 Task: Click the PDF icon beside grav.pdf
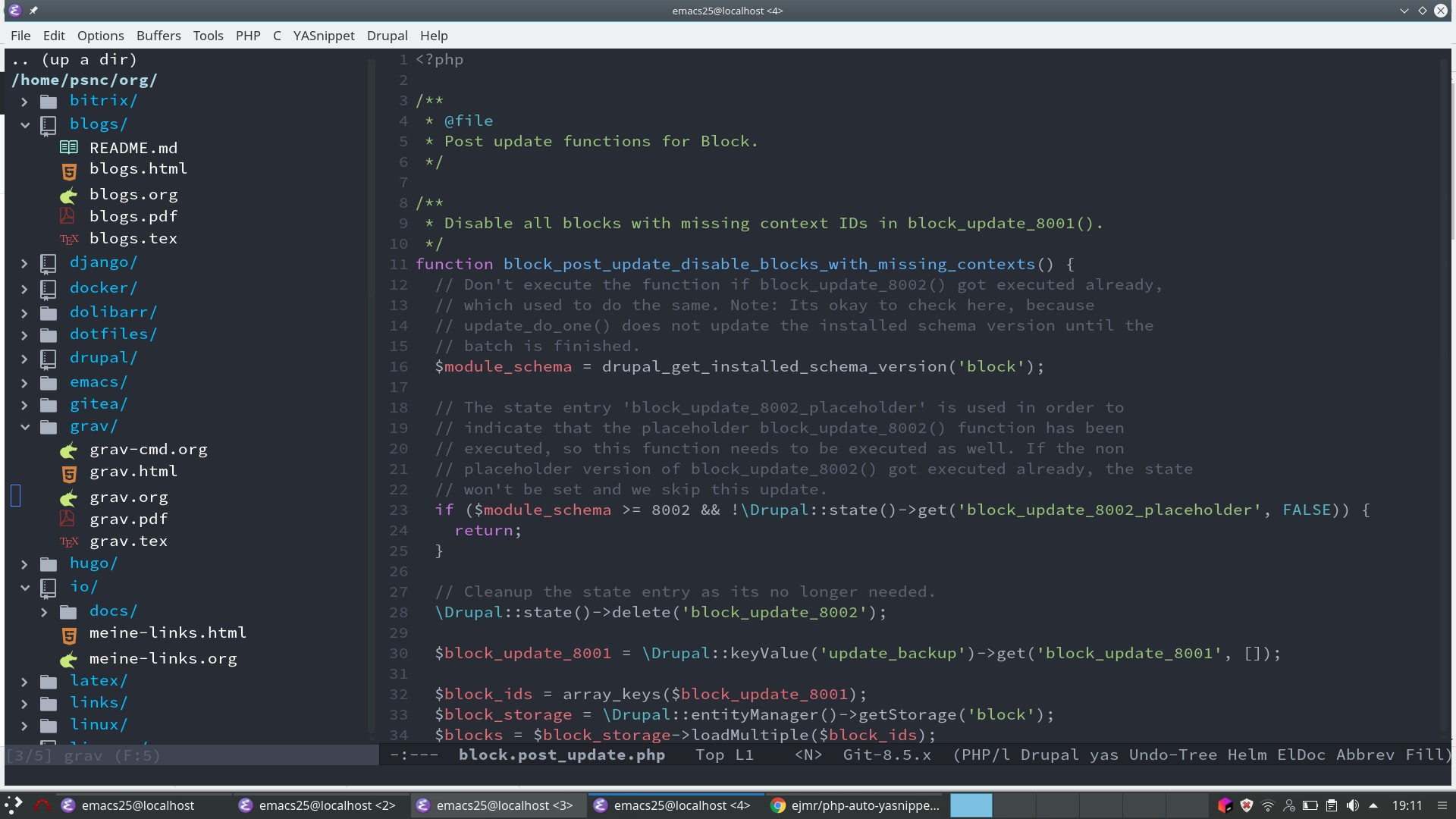coord(67,519)
